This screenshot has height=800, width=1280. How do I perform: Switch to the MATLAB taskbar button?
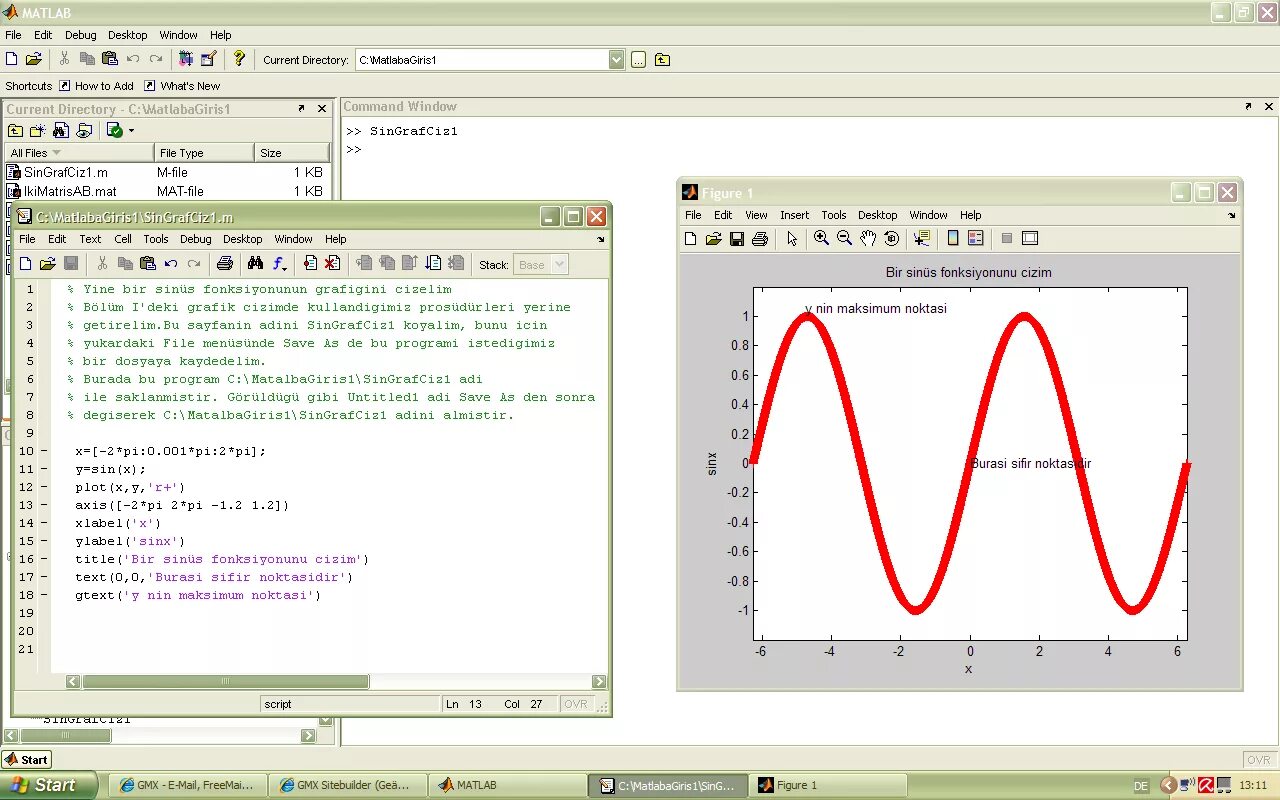[509, 785]
